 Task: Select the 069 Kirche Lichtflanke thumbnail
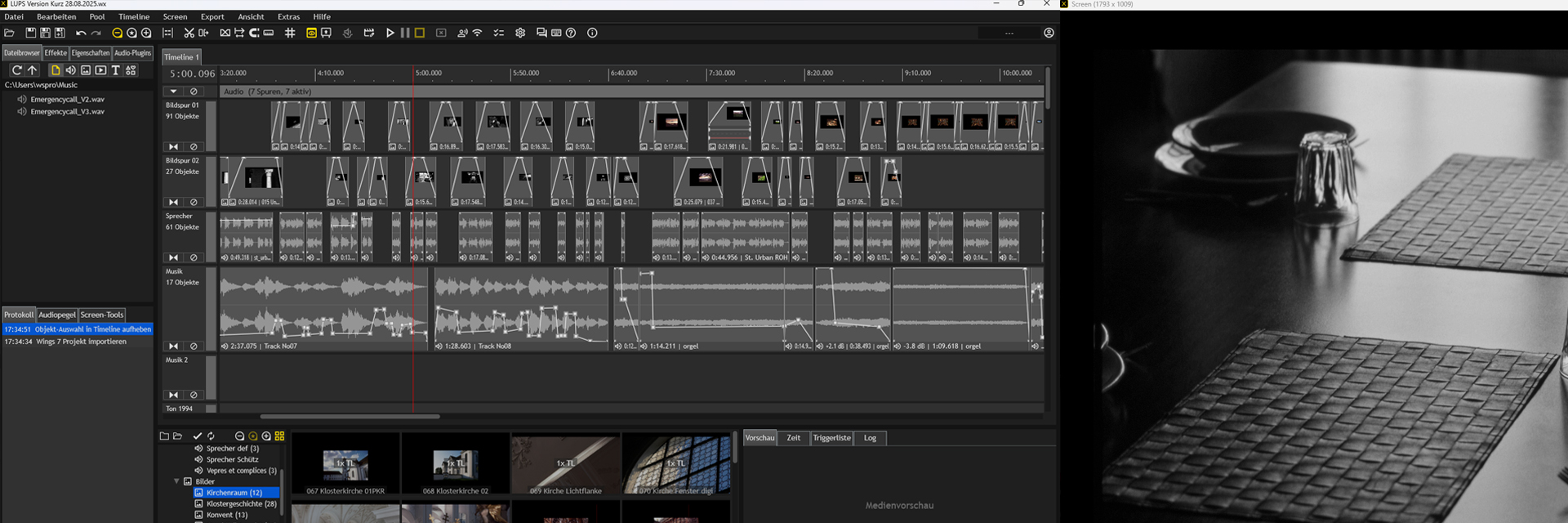pyautogui.click(x=566, y=464)
